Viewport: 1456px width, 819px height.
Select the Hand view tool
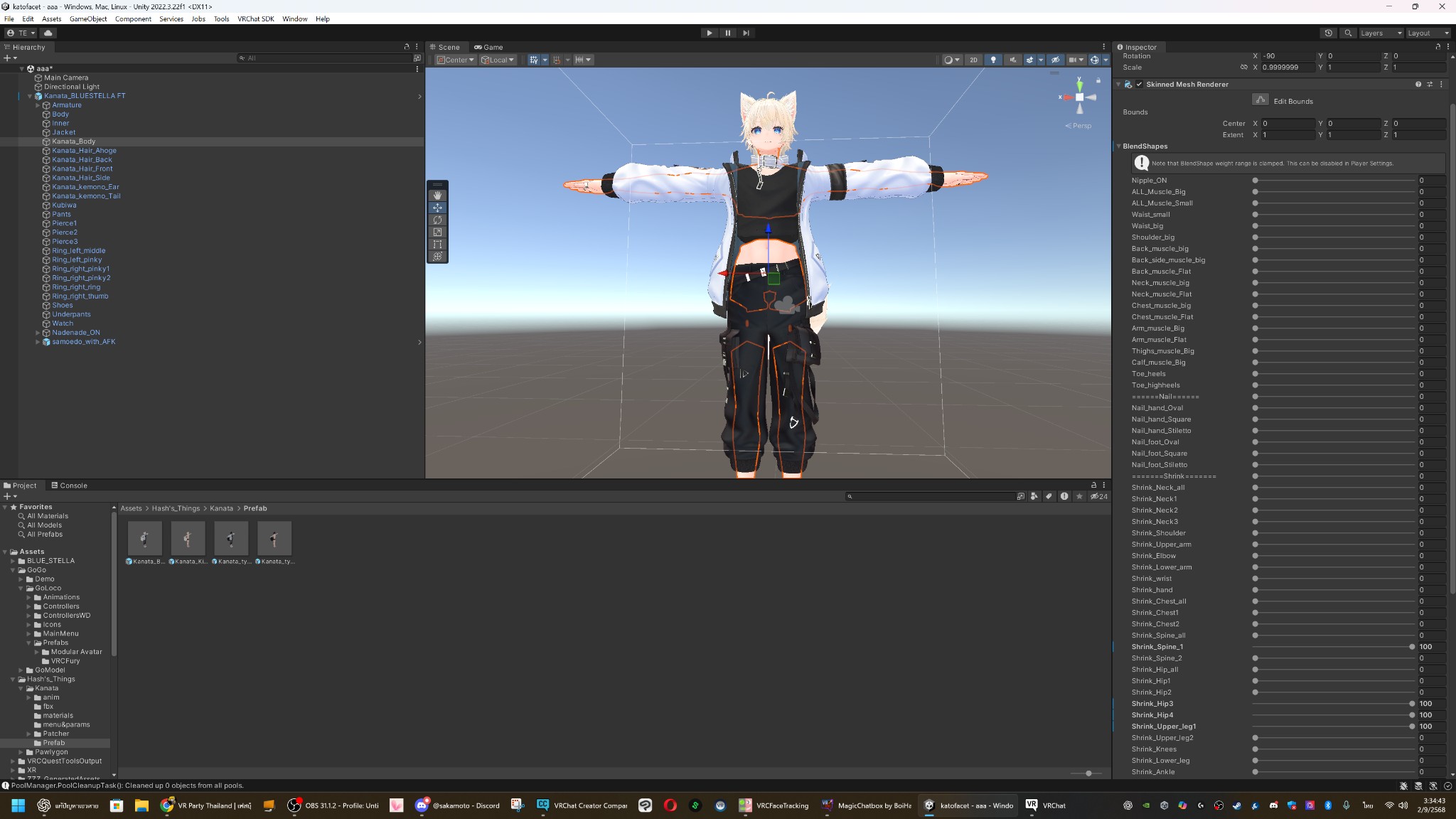coord(437,195)
